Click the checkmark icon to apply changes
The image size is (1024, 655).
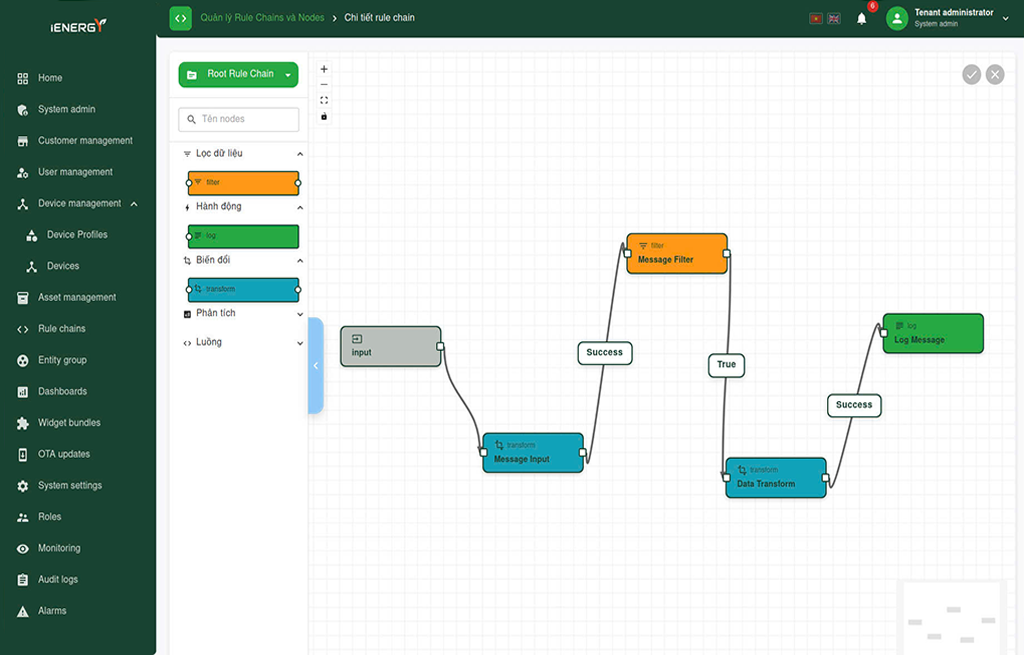pyautogui.click(x=971, y=74)
